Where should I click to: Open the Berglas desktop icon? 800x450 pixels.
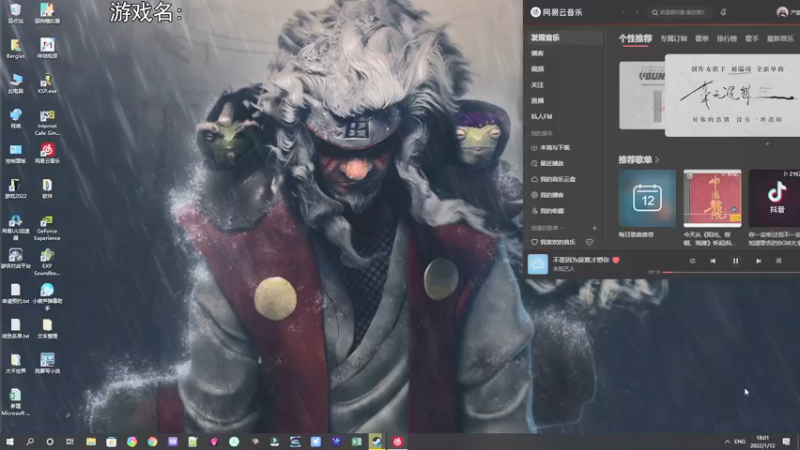pyautogui.click(x=15, y=48)
